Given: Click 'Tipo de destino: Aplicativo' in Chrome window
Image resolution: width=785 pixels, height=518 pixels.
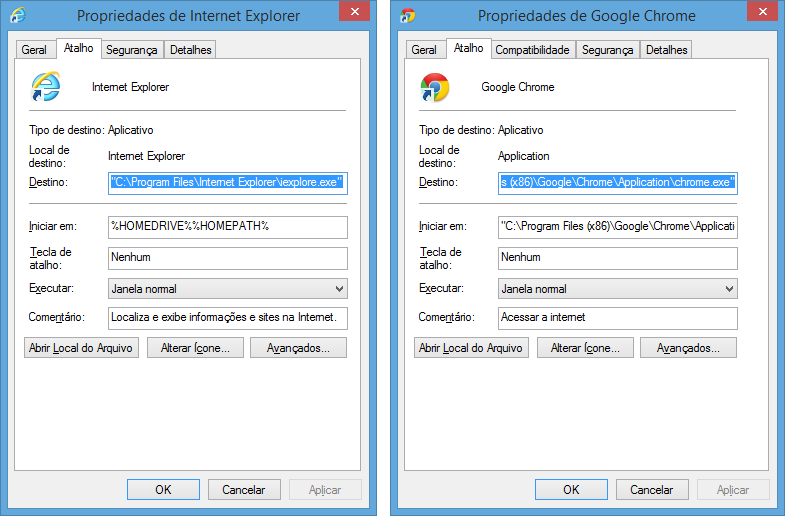Looking at the screenshot, I should coord(481,130).
